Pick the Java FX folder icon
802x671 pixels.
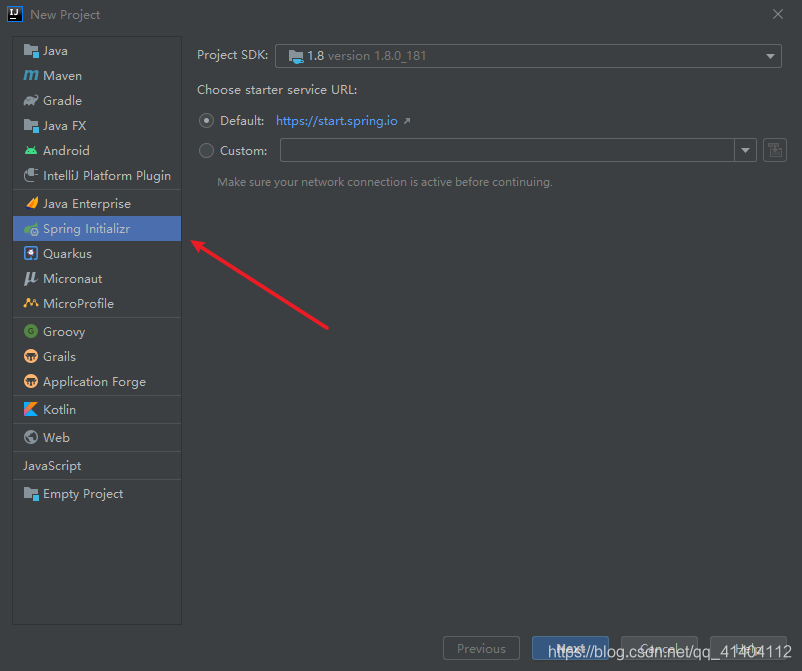pos(31,125)
